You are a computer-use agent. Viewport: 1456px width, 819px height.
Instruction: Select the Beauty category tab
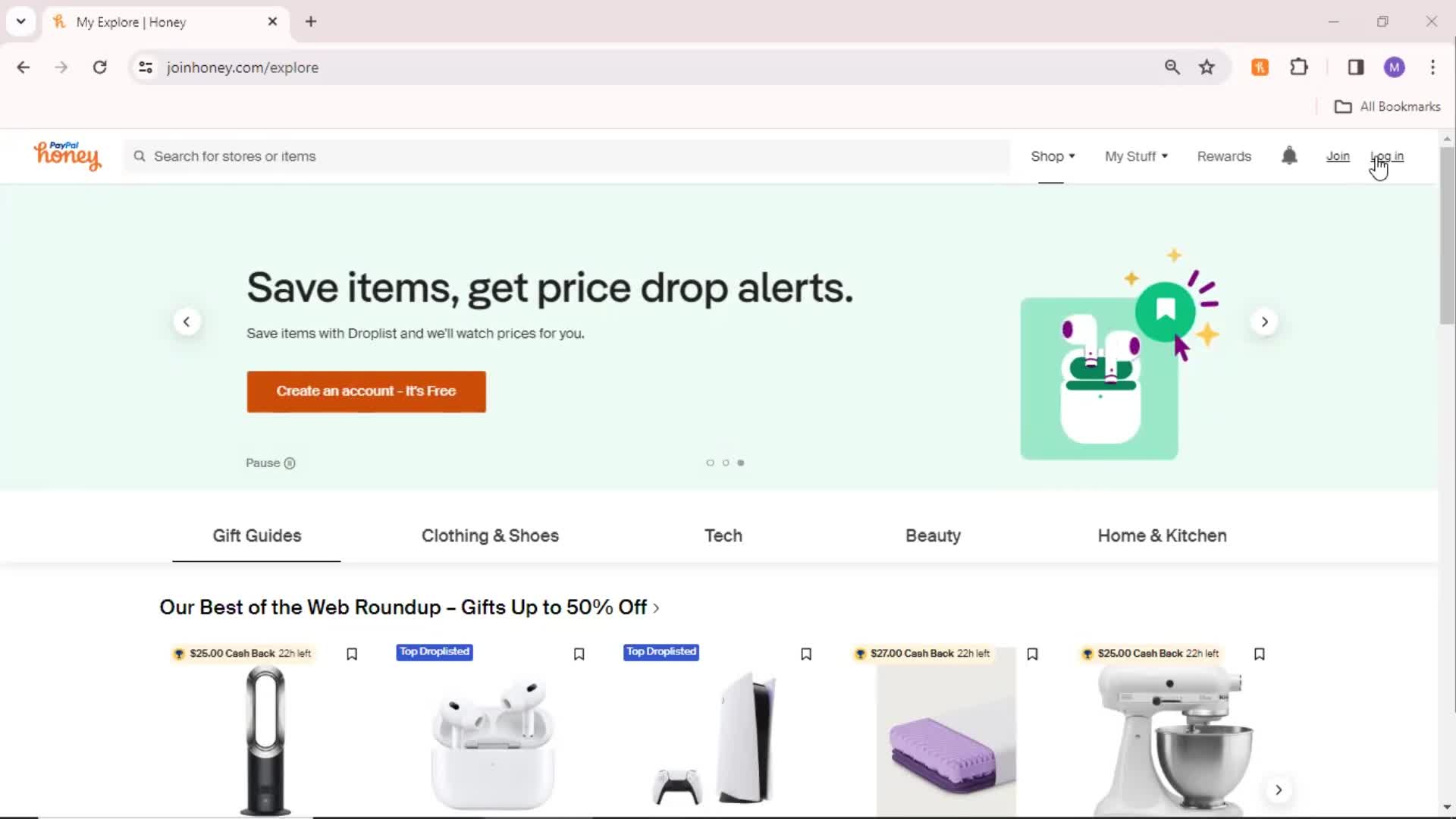(933, 535)
